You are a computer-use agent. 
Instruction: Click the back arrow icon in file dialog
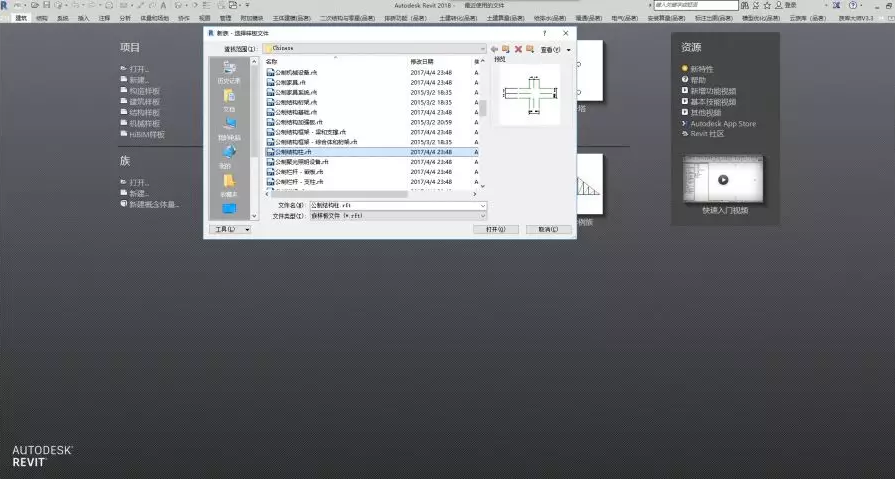tap(494, 49)
